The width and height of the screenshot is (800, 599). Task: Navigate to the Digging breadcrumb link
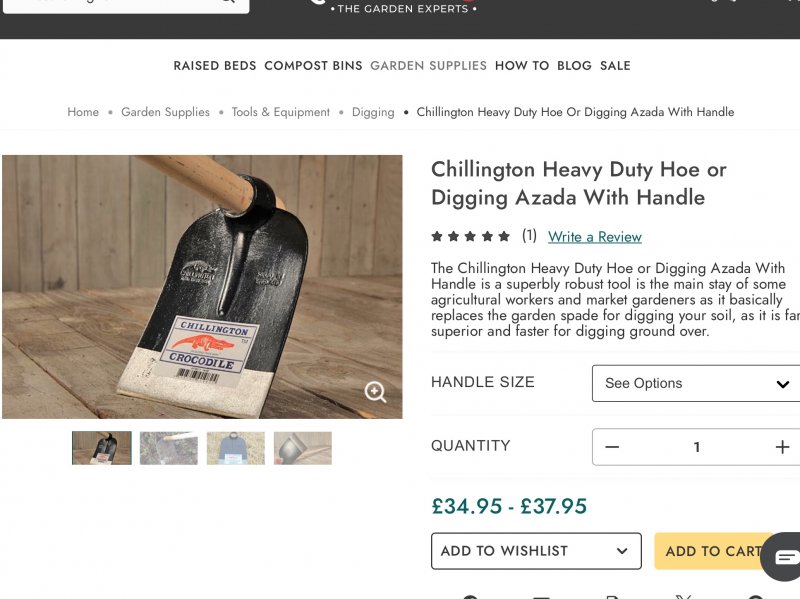coord(373,112)
